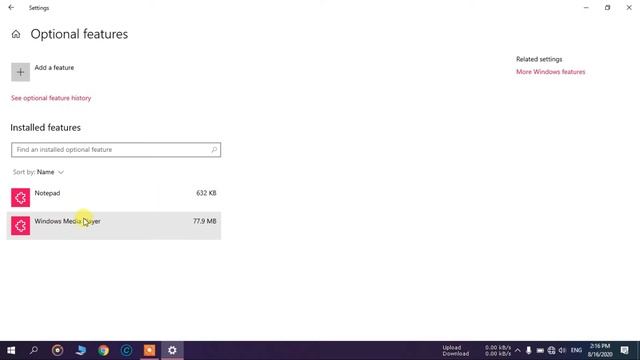This screenshot has height=360, width=640.
Task: Open the orange recorder app on the taskbar
Action: click(x=149, y=351)
